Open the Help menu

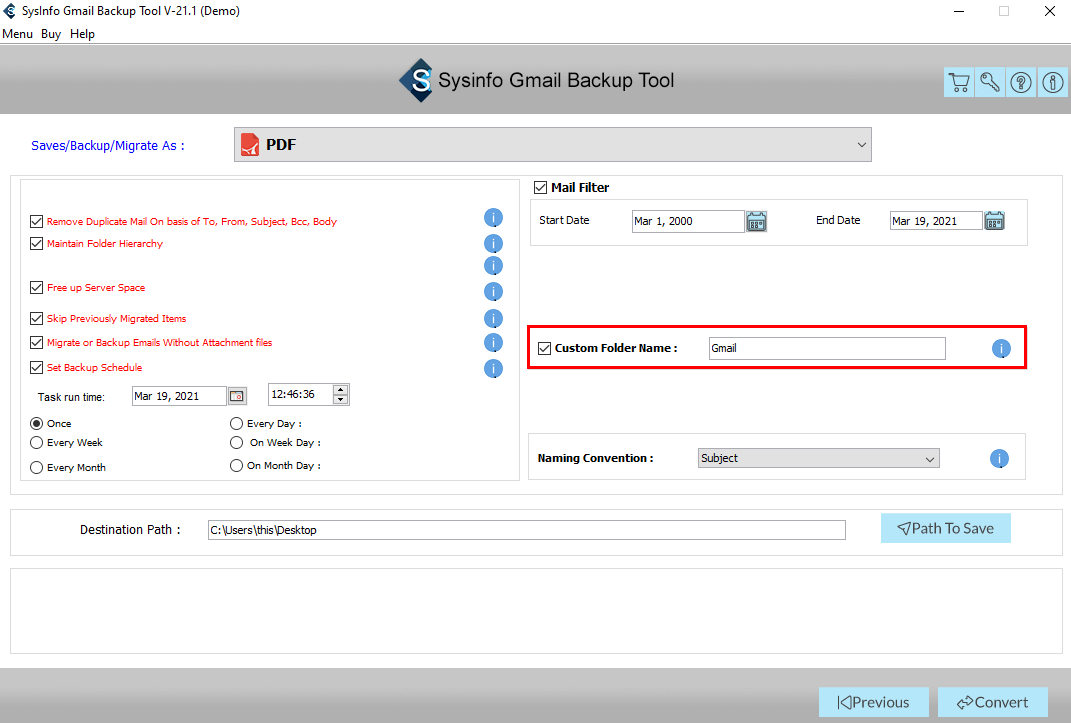(x=82, y=33)
